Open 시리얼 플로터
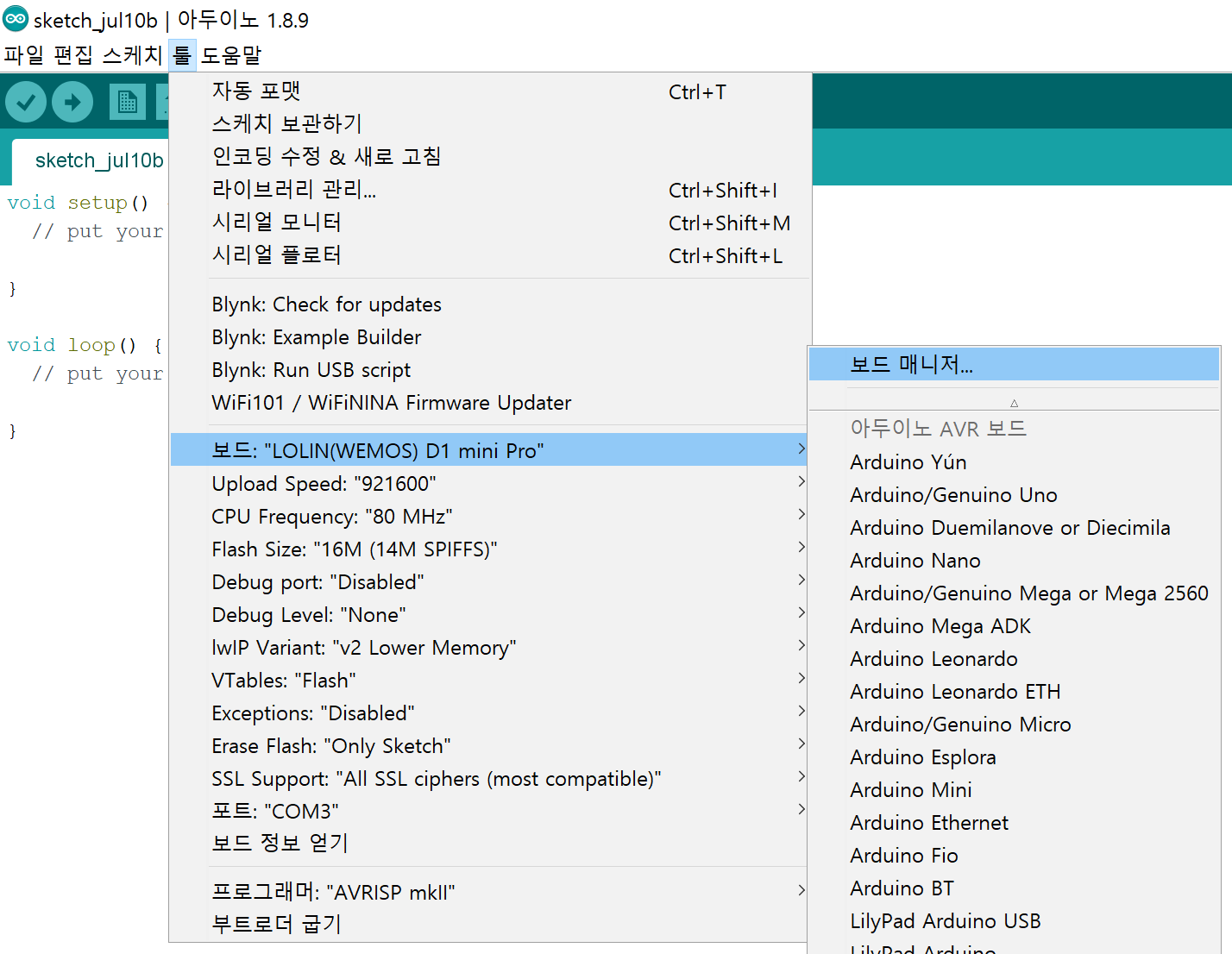The image size is (1232, 954). click(489, 255)
